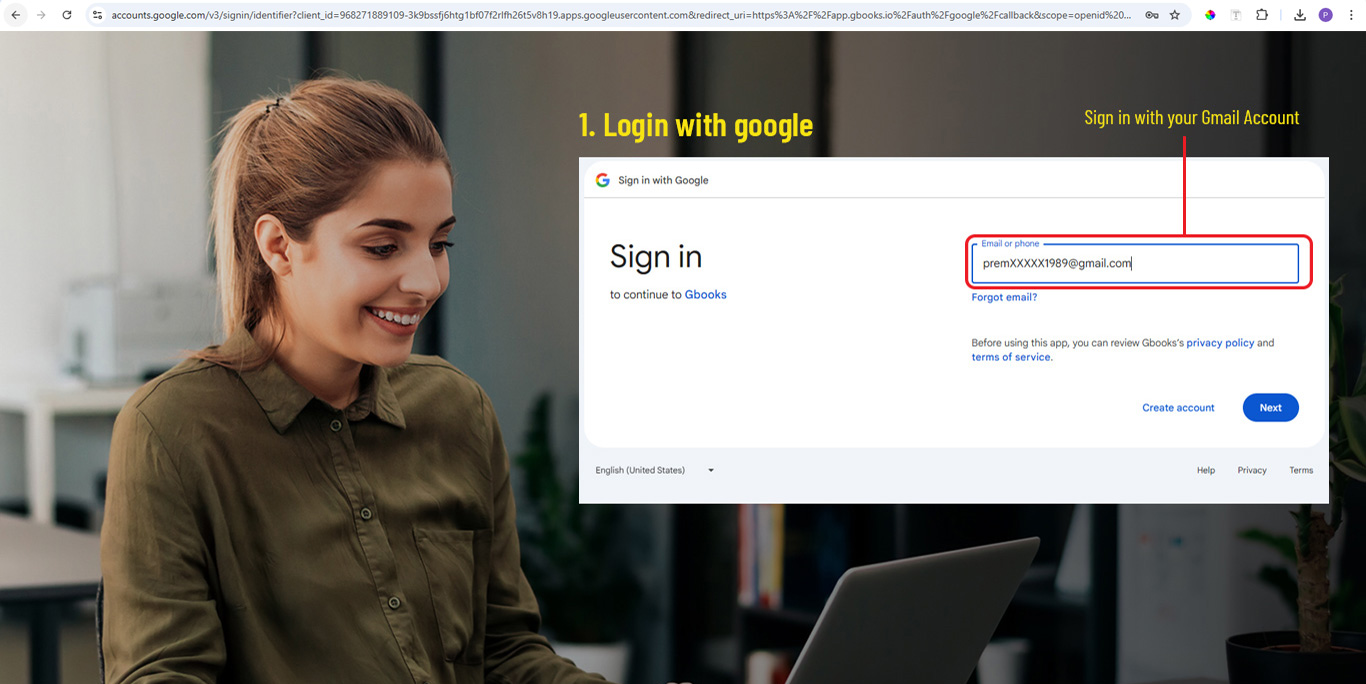Viewport: 1366px width, 684px height.
Task: Click the 'Sign in with Google' header text
Action: 663,180
